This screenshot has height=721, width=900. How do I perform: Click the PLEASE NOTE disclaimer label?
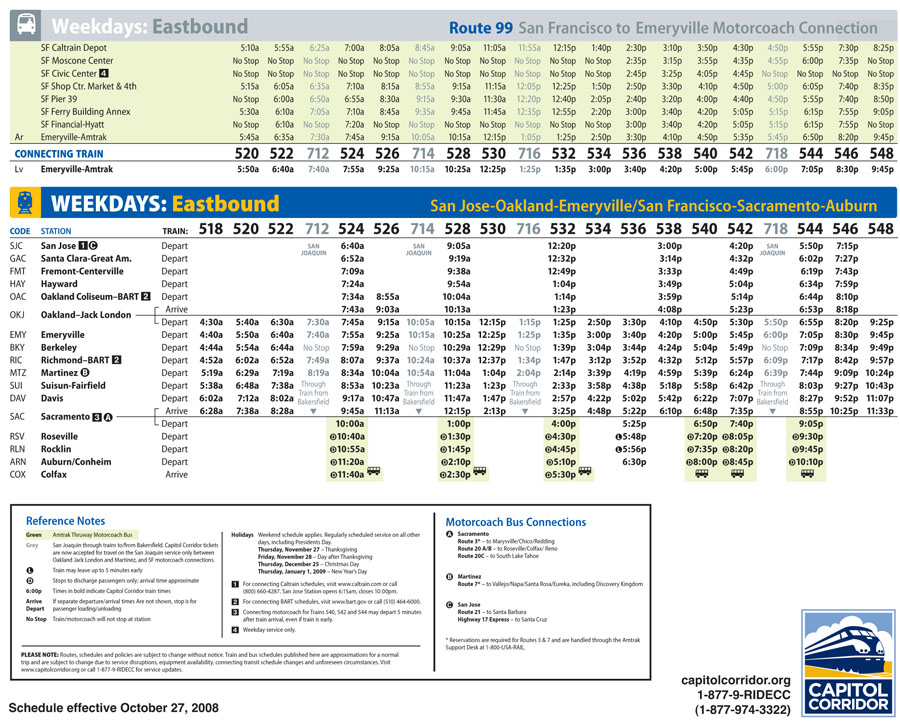pos(40,654)
